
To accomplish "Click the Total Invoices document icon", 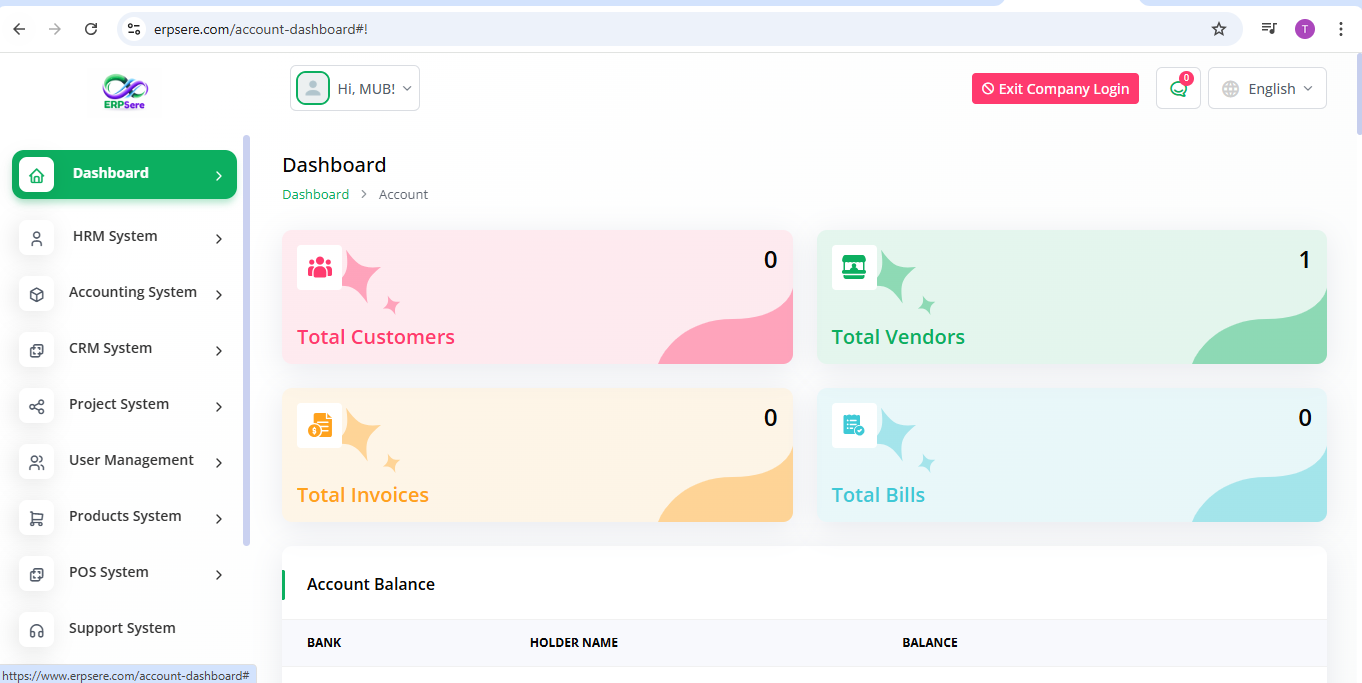I will coord(320,426).
